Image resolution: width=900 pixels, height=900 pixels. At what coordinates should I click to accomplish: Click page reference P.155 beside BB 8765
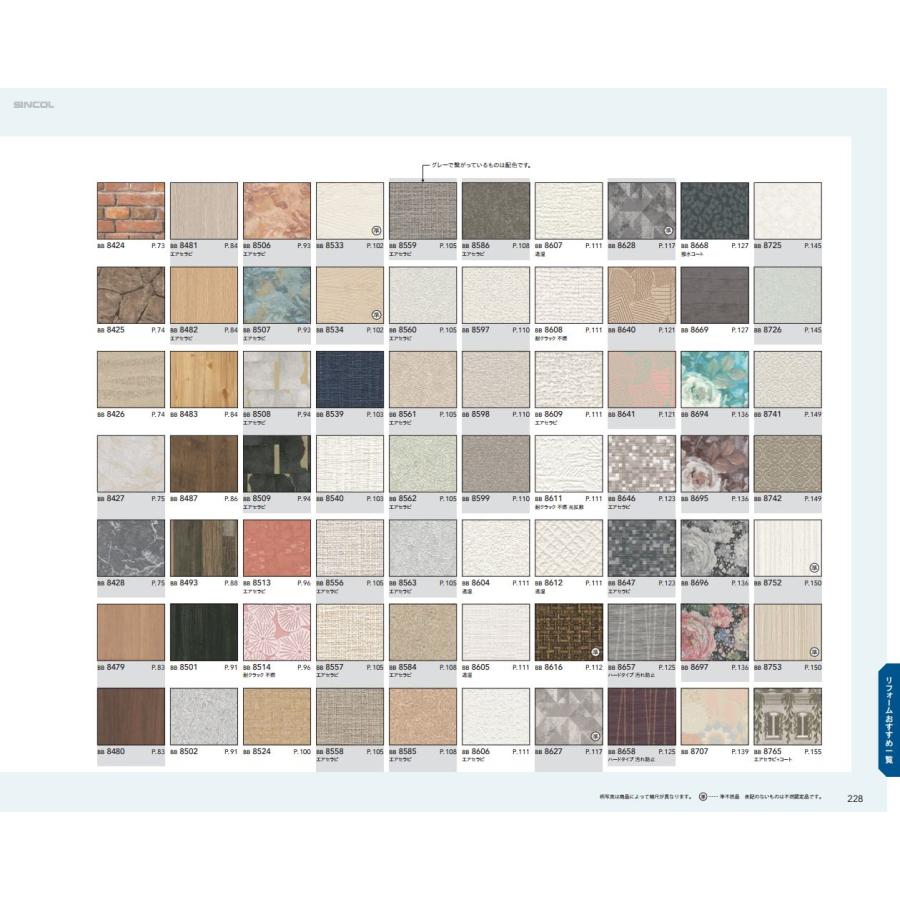[812, 751]
